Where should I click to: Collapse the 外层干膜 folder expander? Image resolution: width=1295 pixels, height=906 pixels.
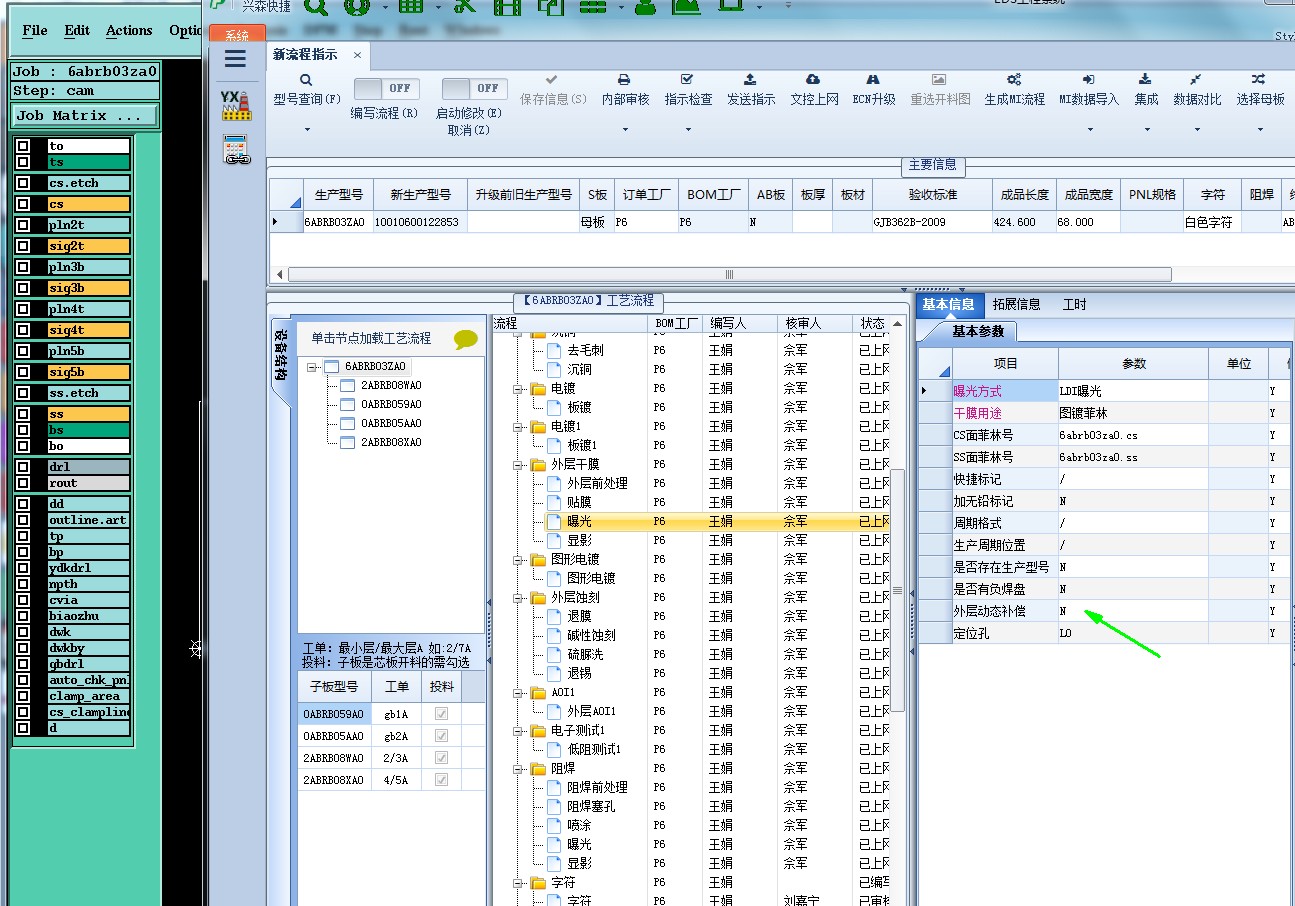tap(518, 465)
